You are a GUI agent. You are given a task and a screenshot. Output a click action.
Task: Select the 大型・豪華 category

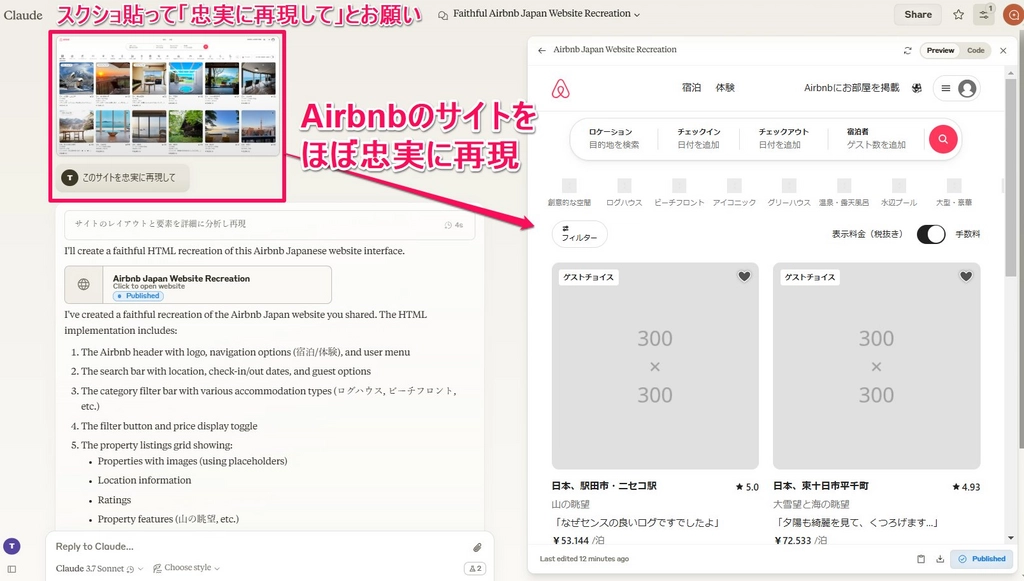click(954, 193)
